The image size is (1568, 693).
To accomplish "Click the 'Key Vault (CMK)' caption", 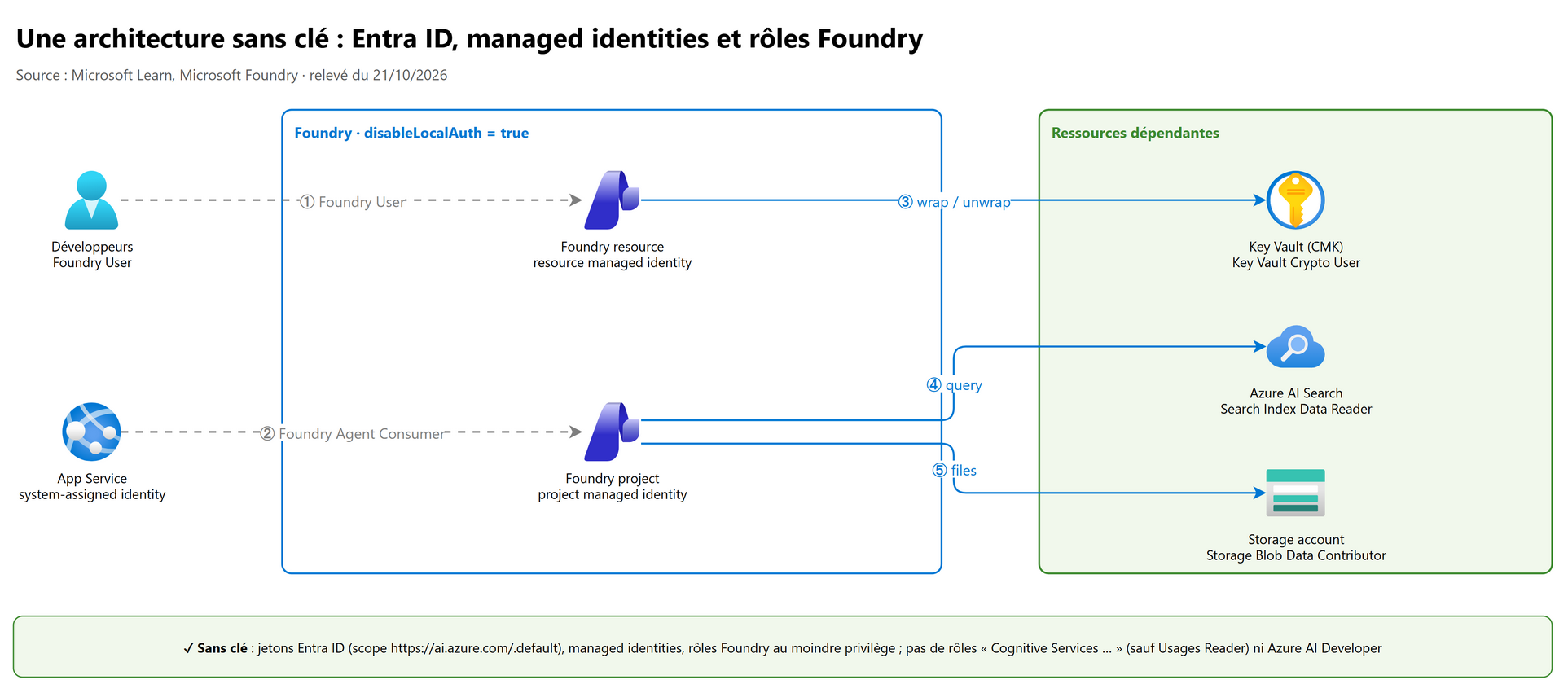I will [1296, 247].
